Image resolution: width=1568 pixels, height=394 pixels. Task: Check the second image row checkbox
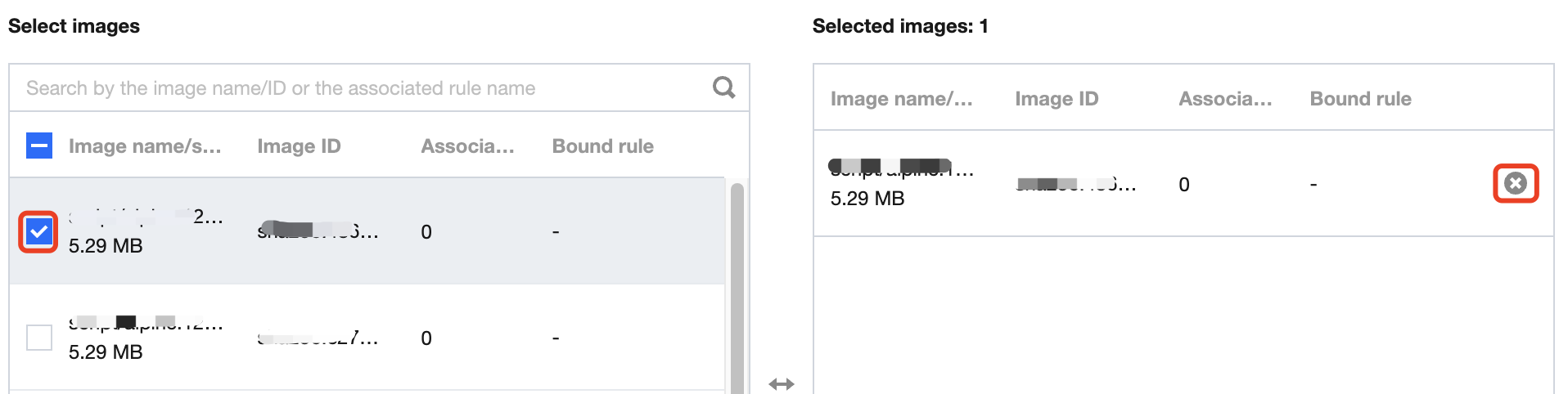click(38, 338)
